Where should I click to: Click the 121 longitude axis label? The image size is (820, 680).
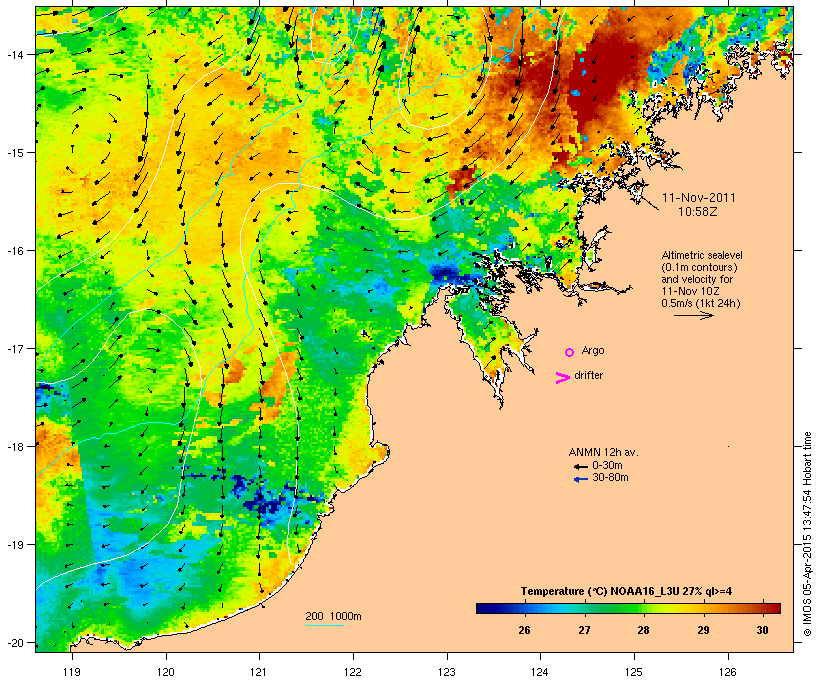(259, 672)
